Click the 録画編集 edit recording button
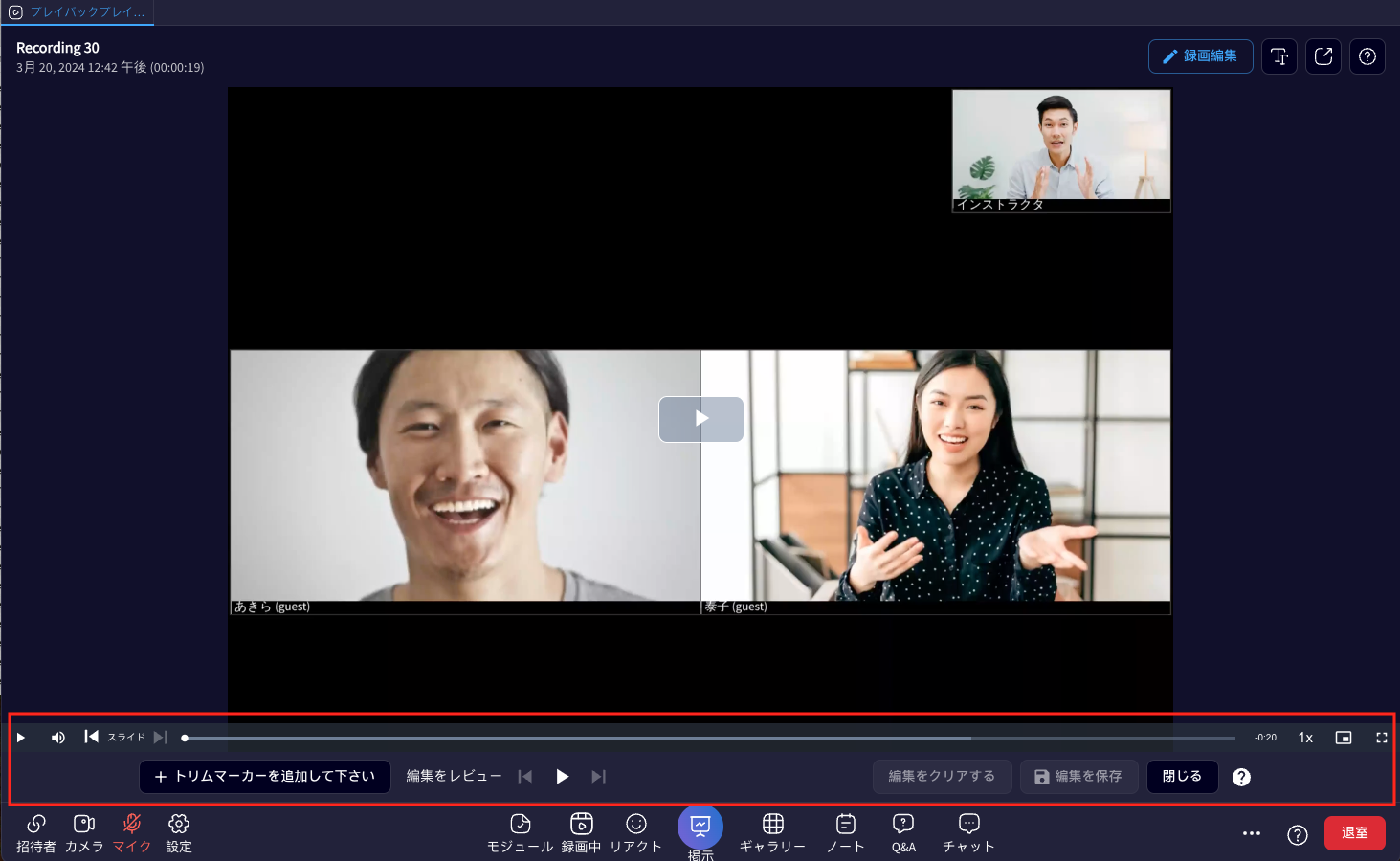This screenshot has width=1400, height=861. coord(1200,56)
